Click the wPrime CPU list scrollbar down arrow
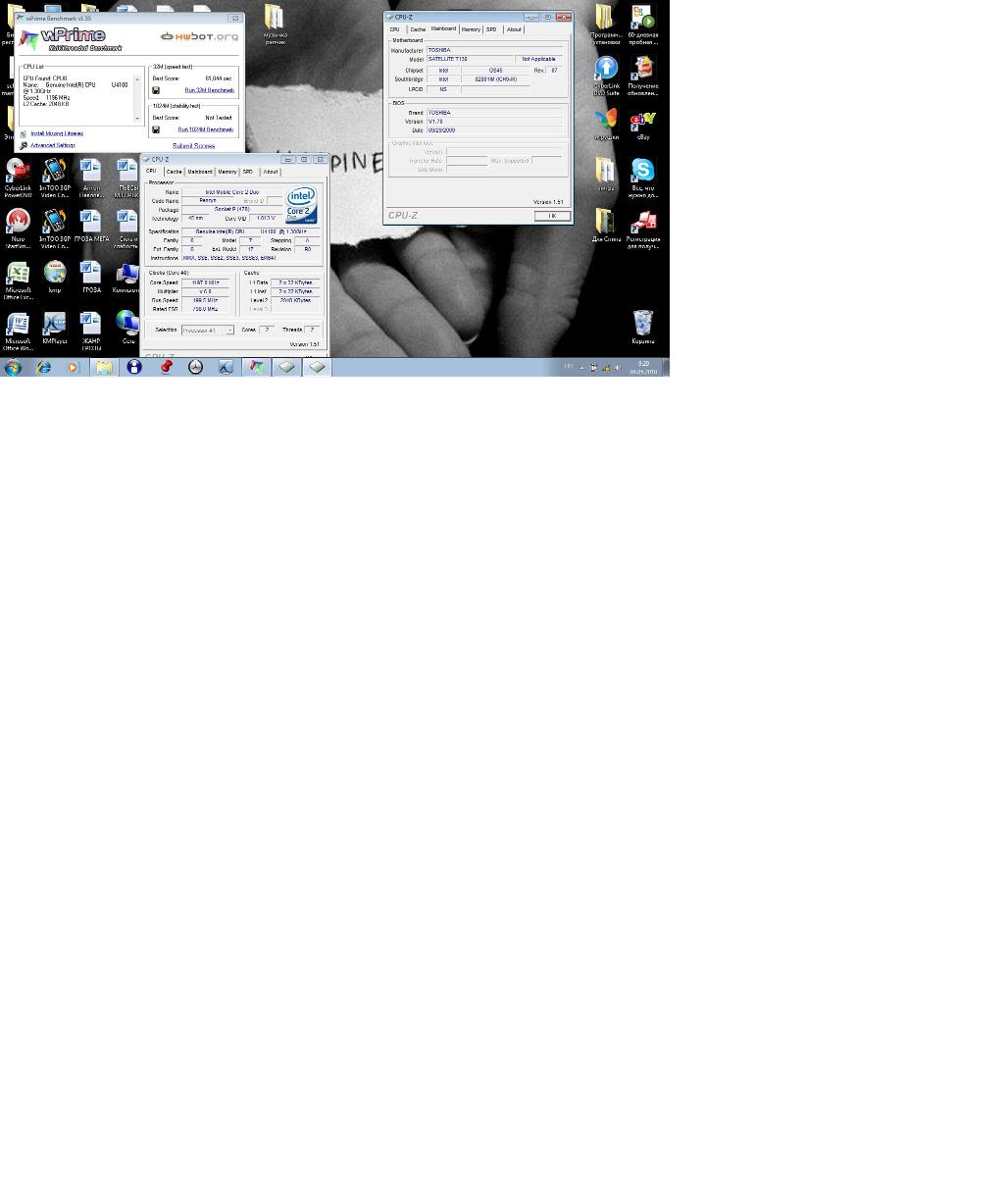Viewport: 1008px width, 1177px height. pos(138,120)
